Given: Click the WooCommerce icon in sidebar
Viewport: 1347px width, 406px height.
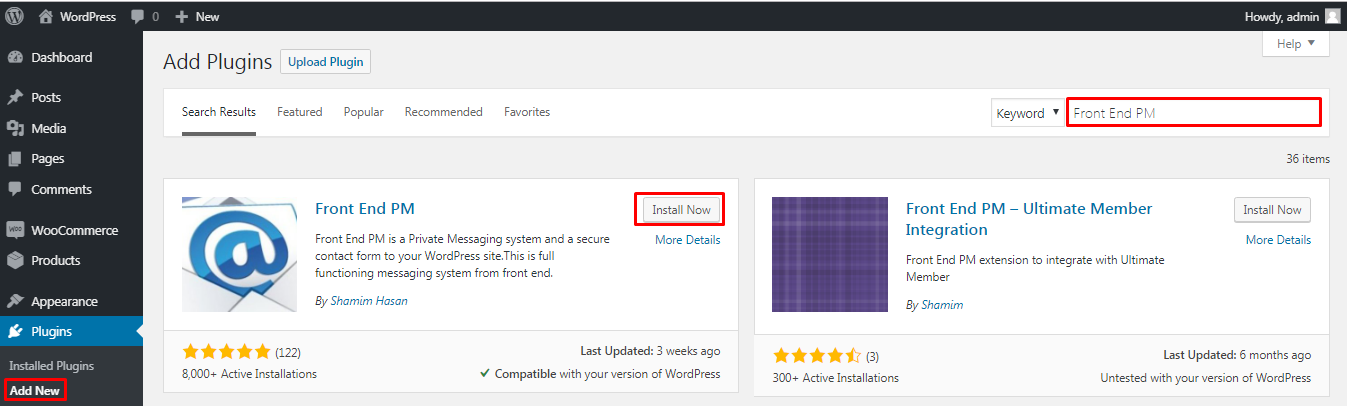Looking at the screenshot, I should point(15,230).
